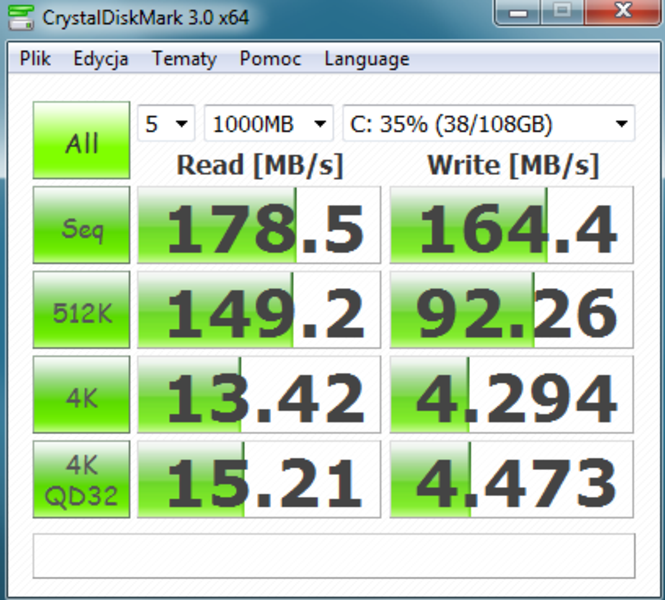
Task: Open the Language menu
Action: [367, 59]
